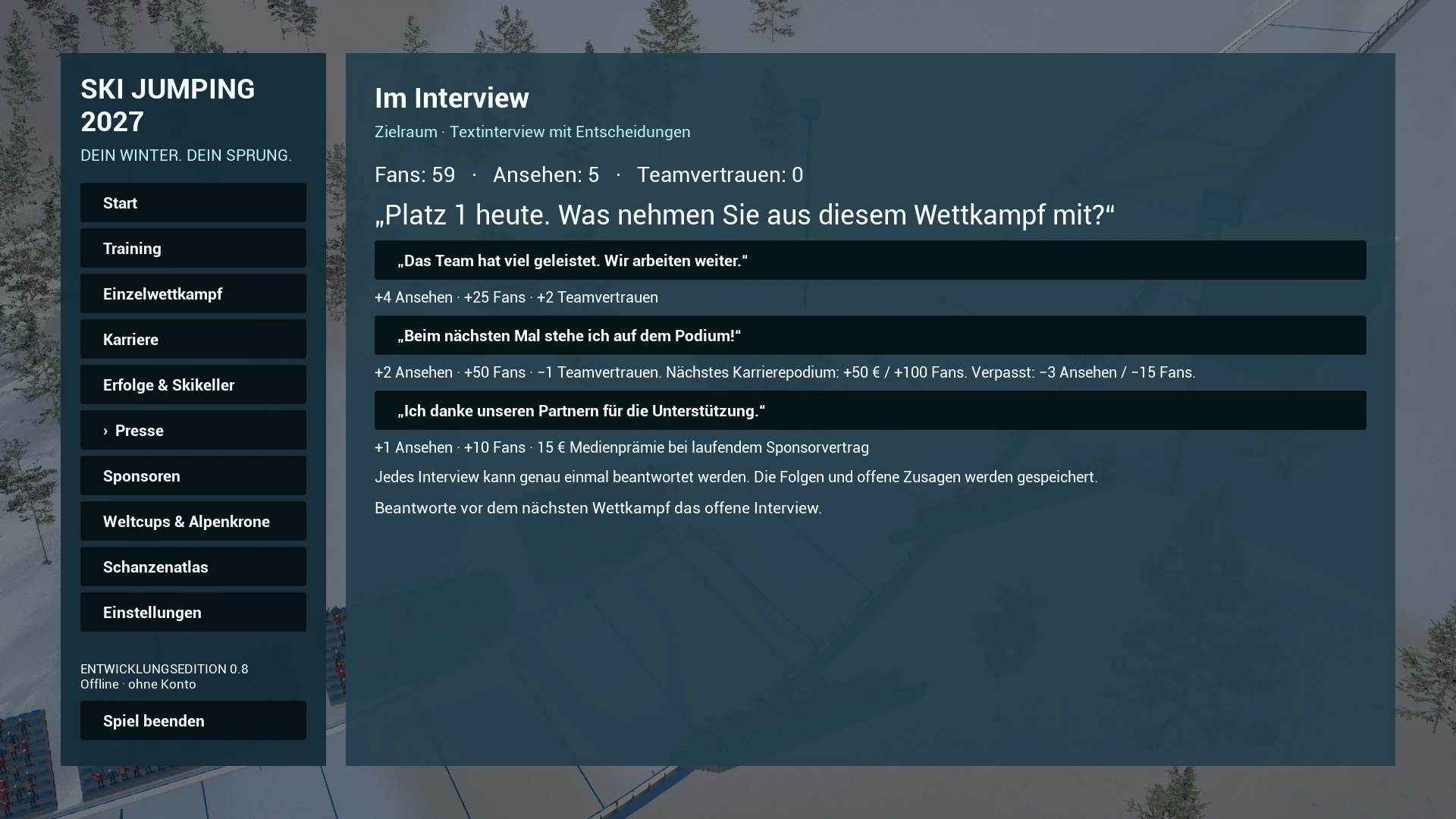Click the interview question "Platz 1 heute"
Screen dimensions: 1456x819
click(x=745, y=215)
